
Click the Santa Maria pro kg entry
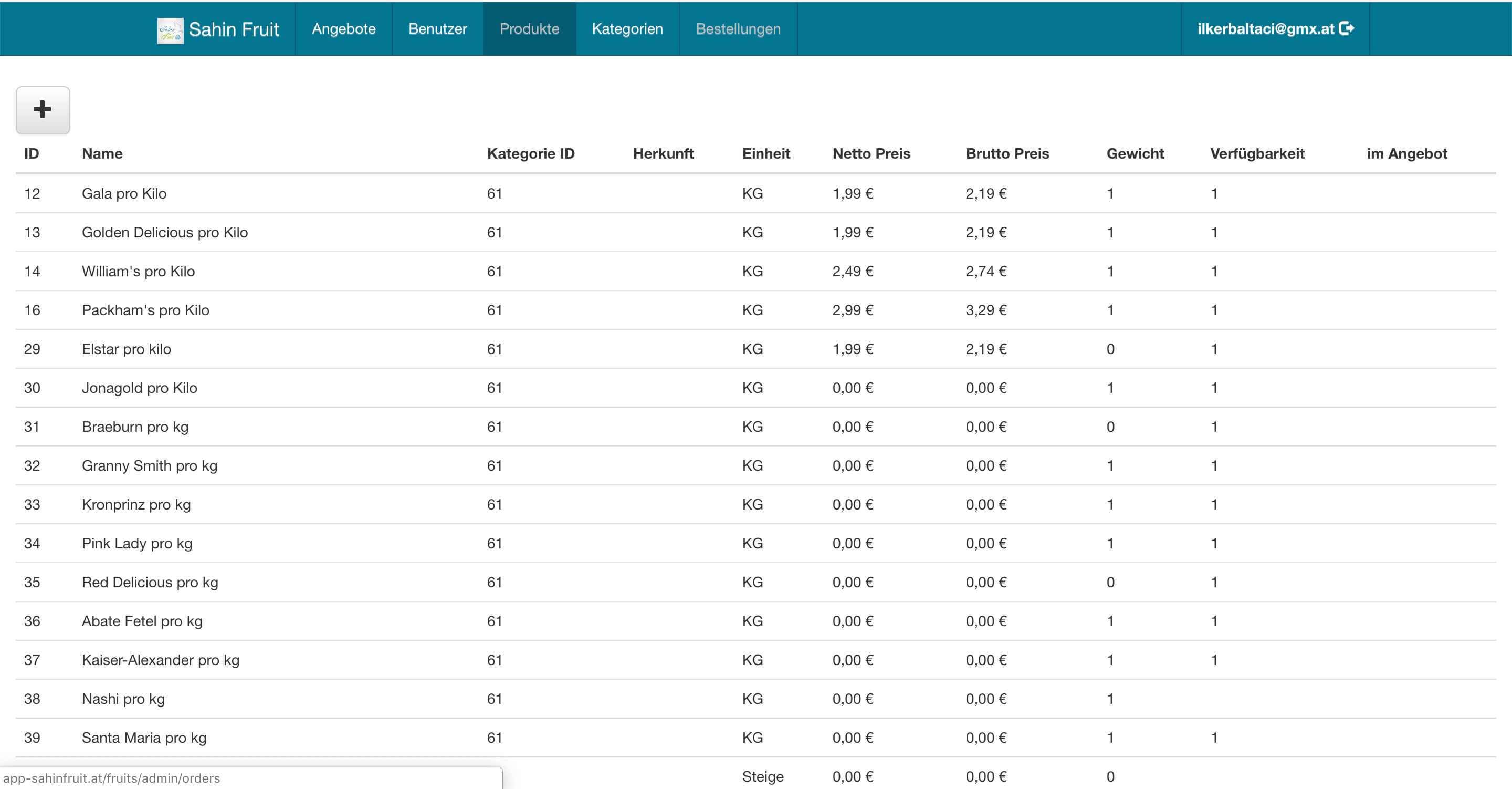point(144,738)
